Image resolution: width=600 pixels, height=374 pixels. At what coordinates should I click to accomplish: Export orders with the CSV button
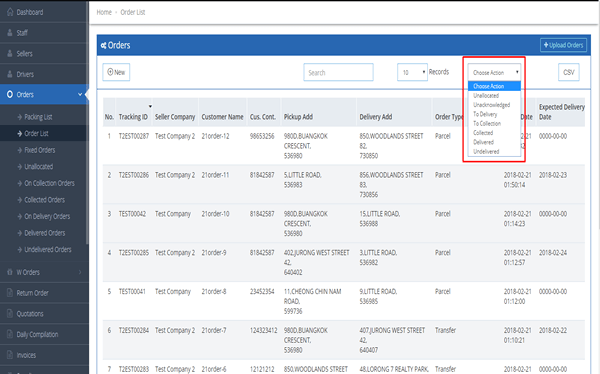[x=569, y=72]
